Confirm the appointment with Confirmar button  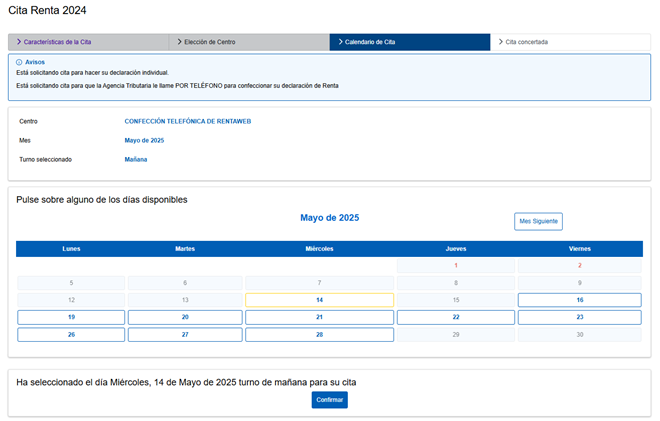click(329, 400)
